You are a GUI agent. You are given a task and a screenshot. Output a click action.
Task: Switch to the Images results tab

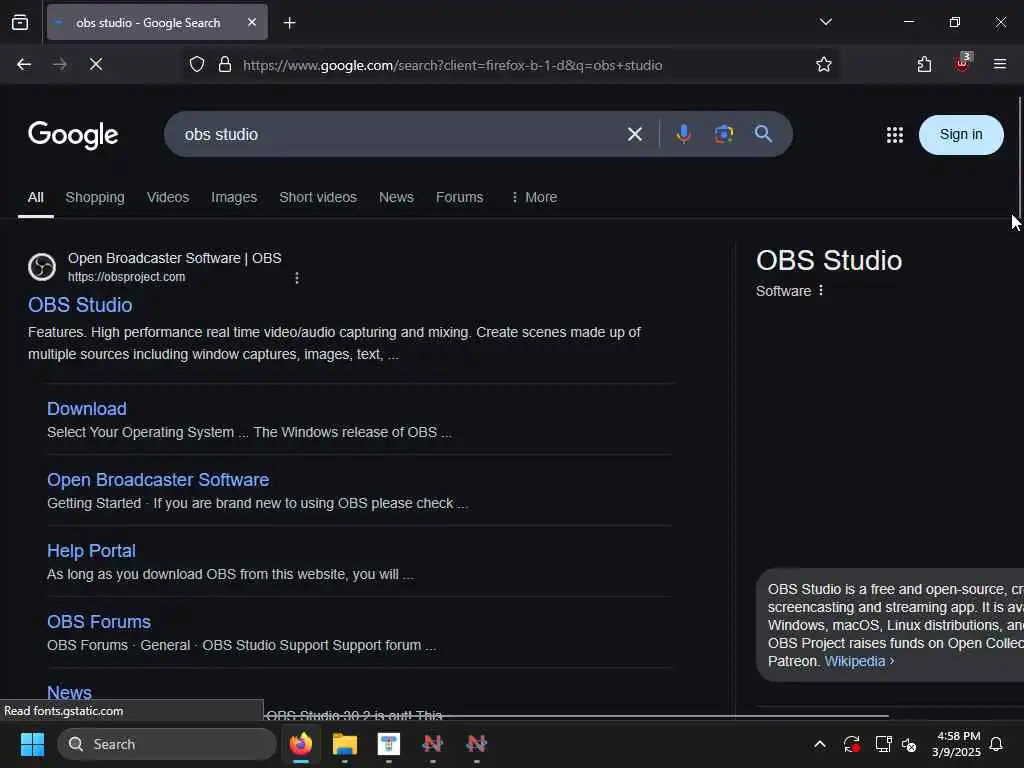click(234, 197)
